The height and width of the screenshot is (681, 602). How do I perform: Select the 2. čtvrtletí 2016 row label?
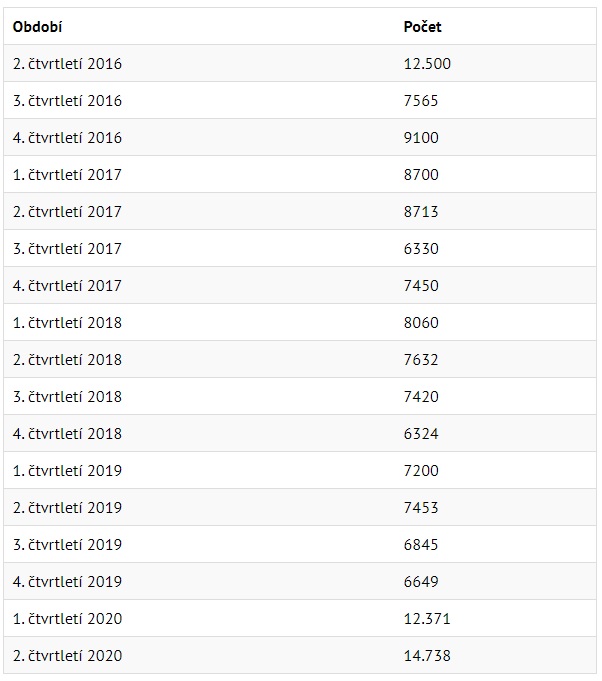pyautogui.click(x=67, y=64)
